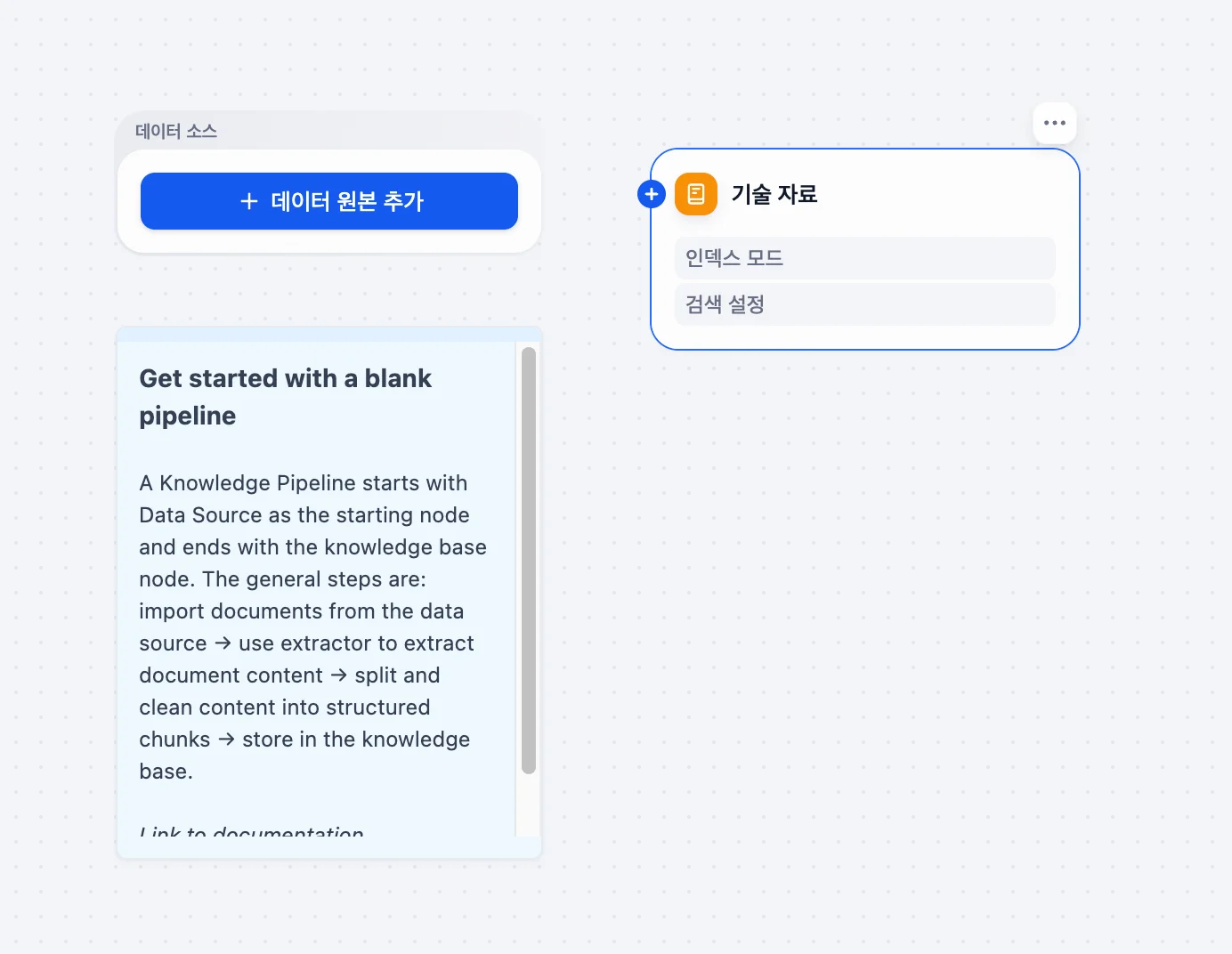Click the scrollbar track below the thumb
Viewport: 1232px width, 954px height.
pos(529,805)
